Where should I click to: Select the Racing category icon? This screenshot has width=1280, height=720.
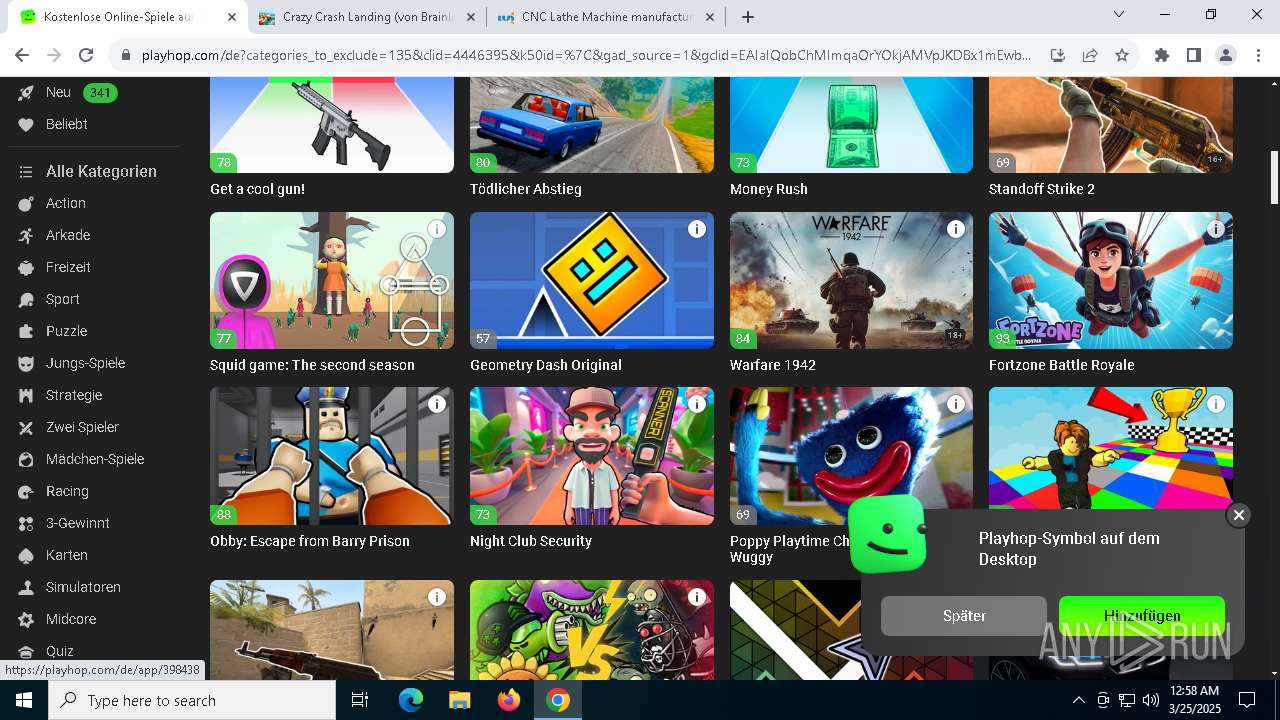pos(26,491)
